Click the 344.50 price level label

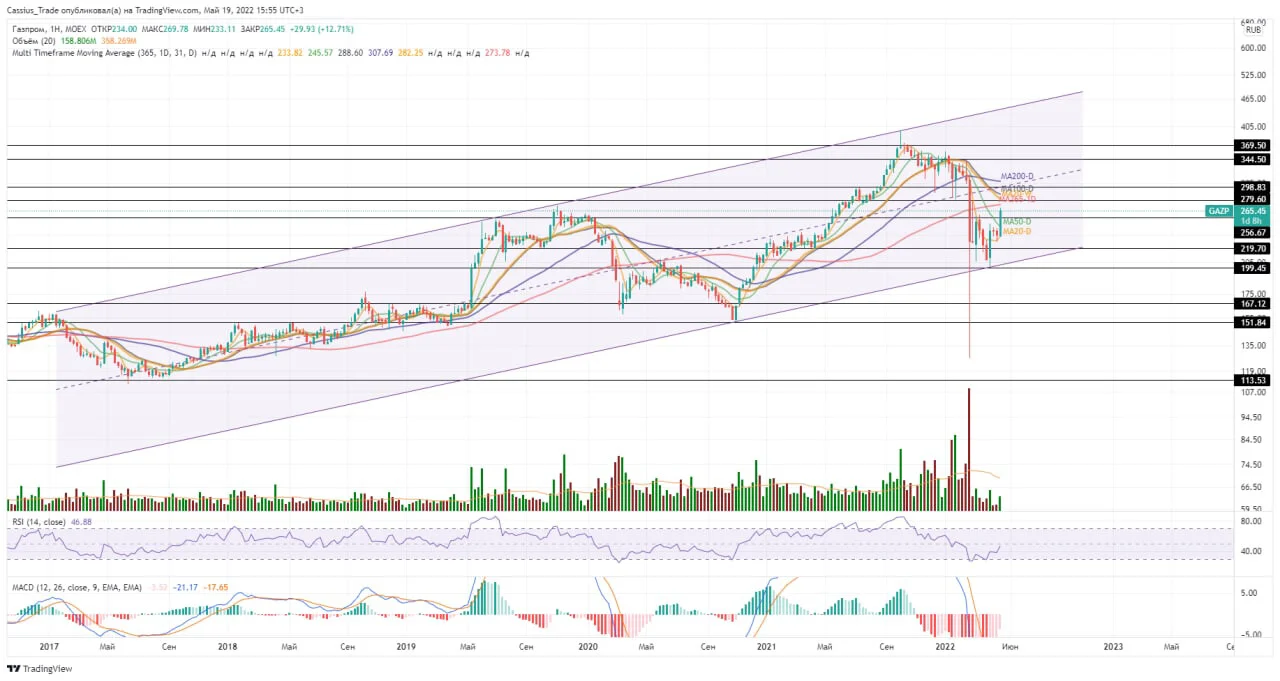click(x=1254, y=159)
